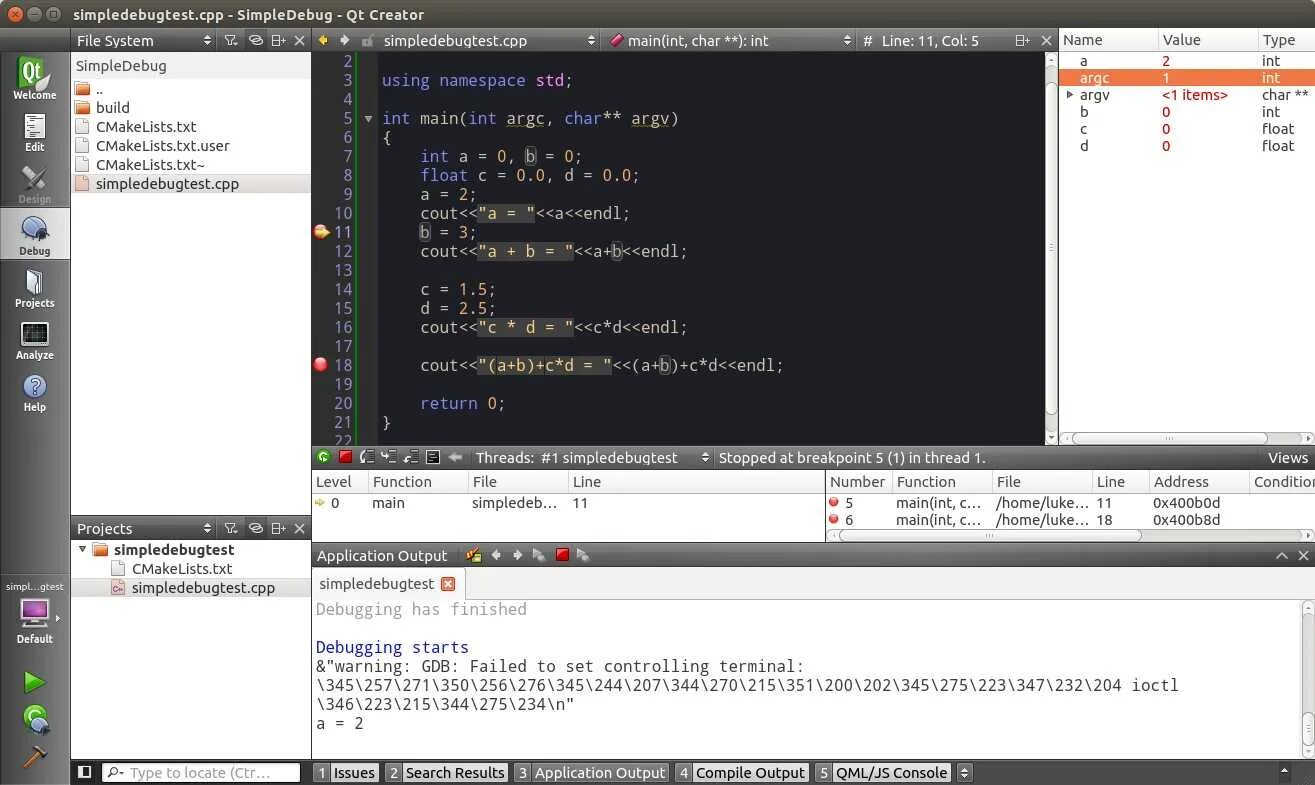The width and height of the screenshot is (1315, 785).
Task: Filter File System tree icon
Action: [231, 40]
